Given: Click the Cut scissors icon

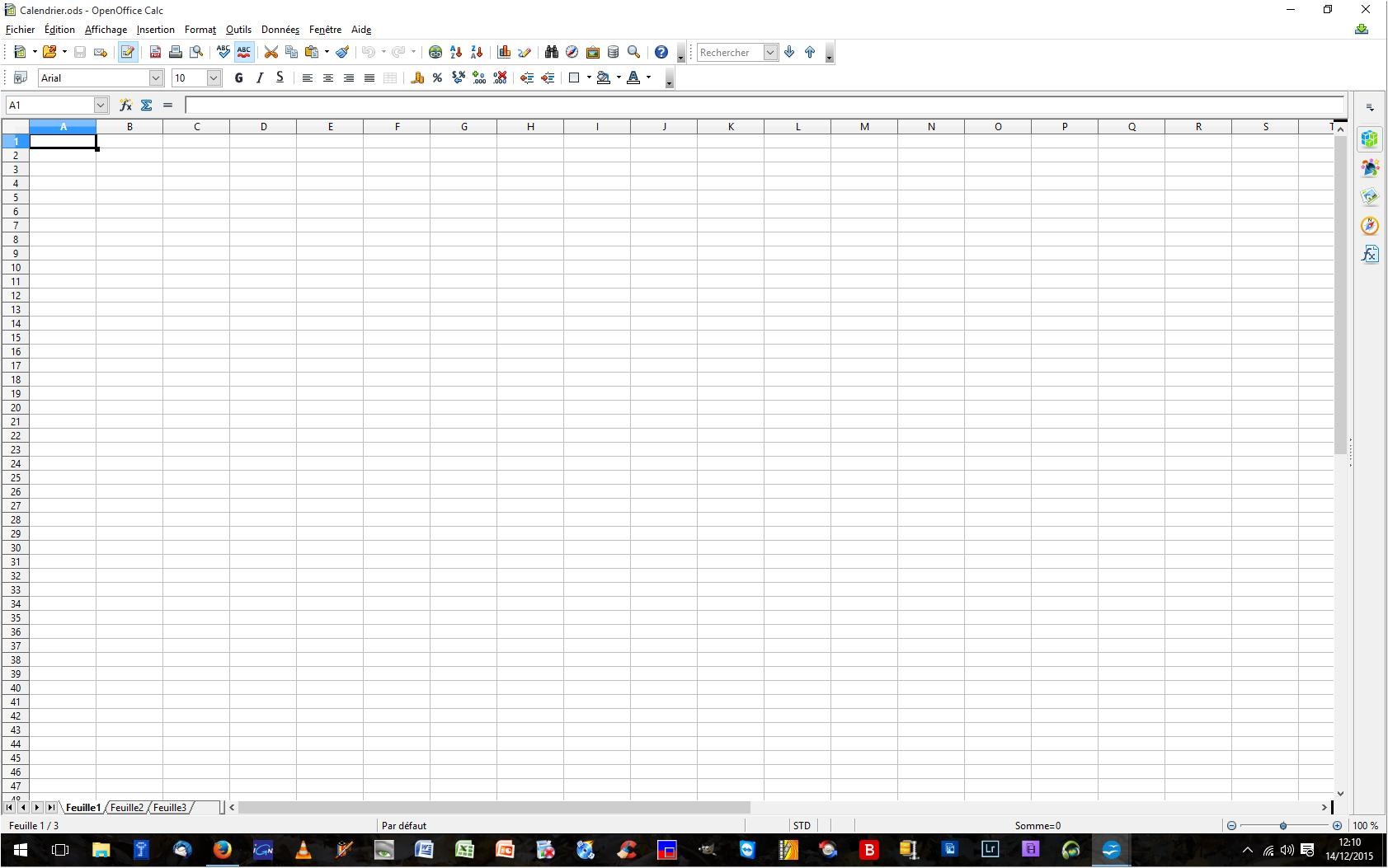Looking at the screenshot, I should (271, 52).
